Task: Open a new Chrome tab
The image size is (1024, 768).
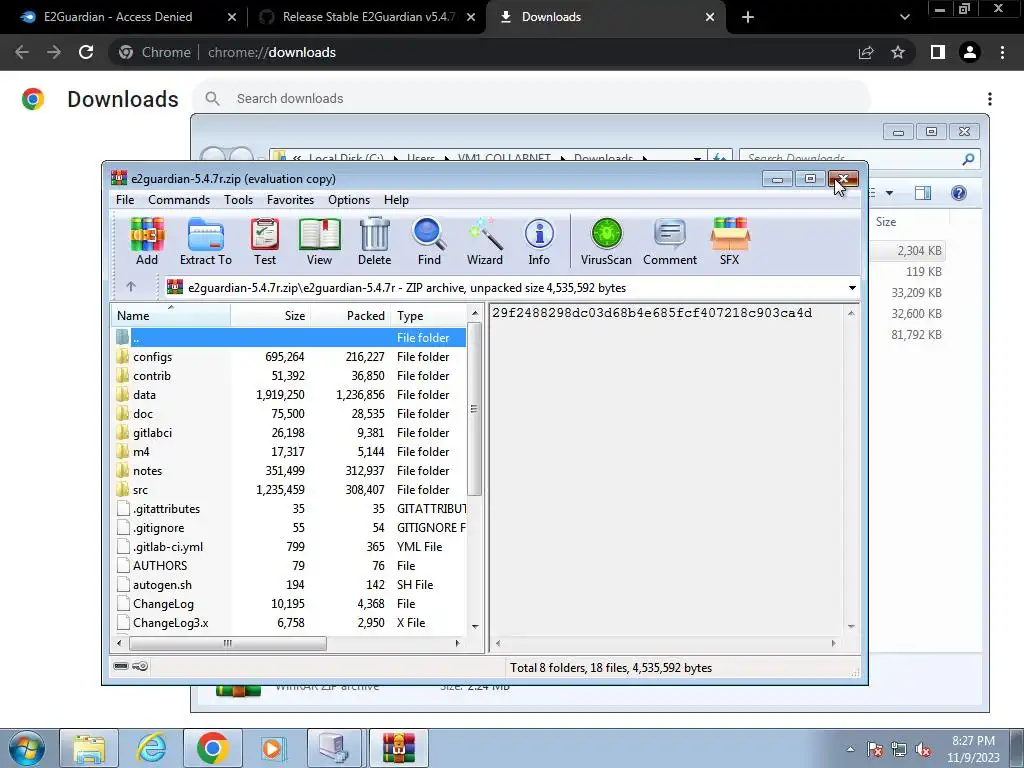Action: point(748,17)
